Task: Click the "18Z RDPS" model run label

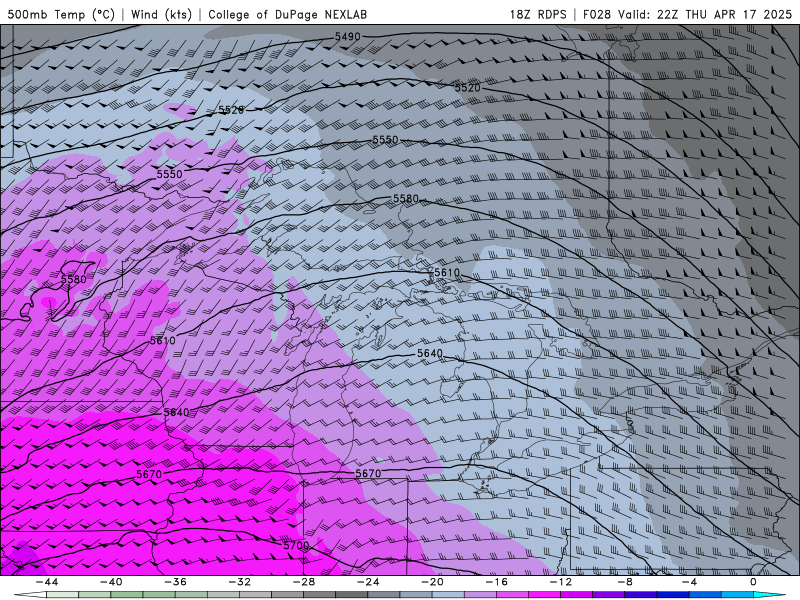Action: coord(538,14)
